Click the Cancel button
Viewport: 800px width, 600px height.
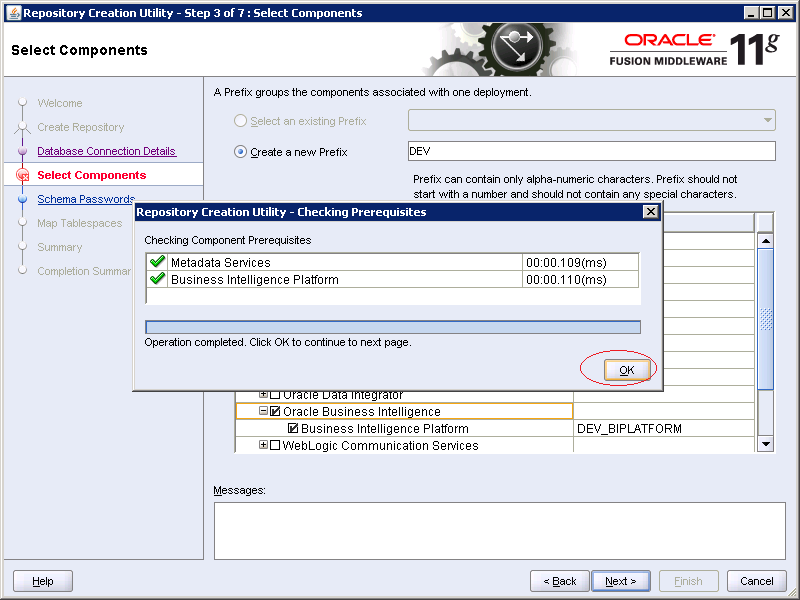coord(757,581)
